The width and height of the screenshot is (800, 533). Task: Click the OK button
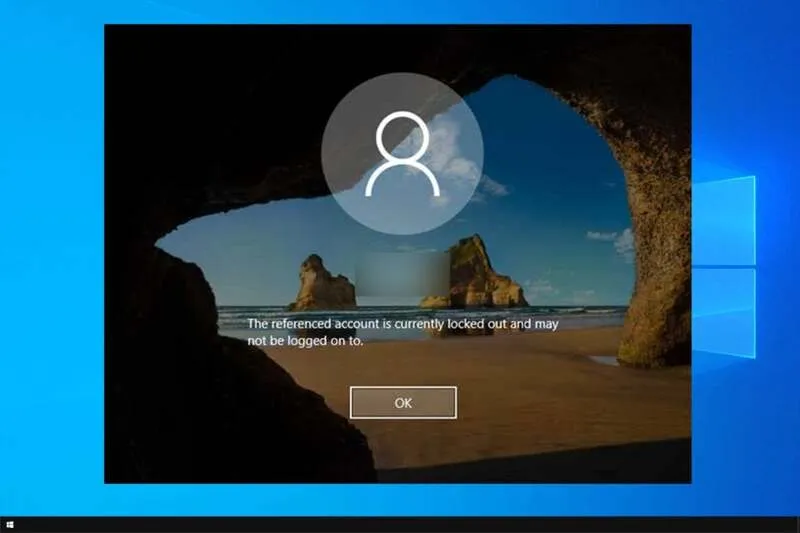[x=403, y=402]
